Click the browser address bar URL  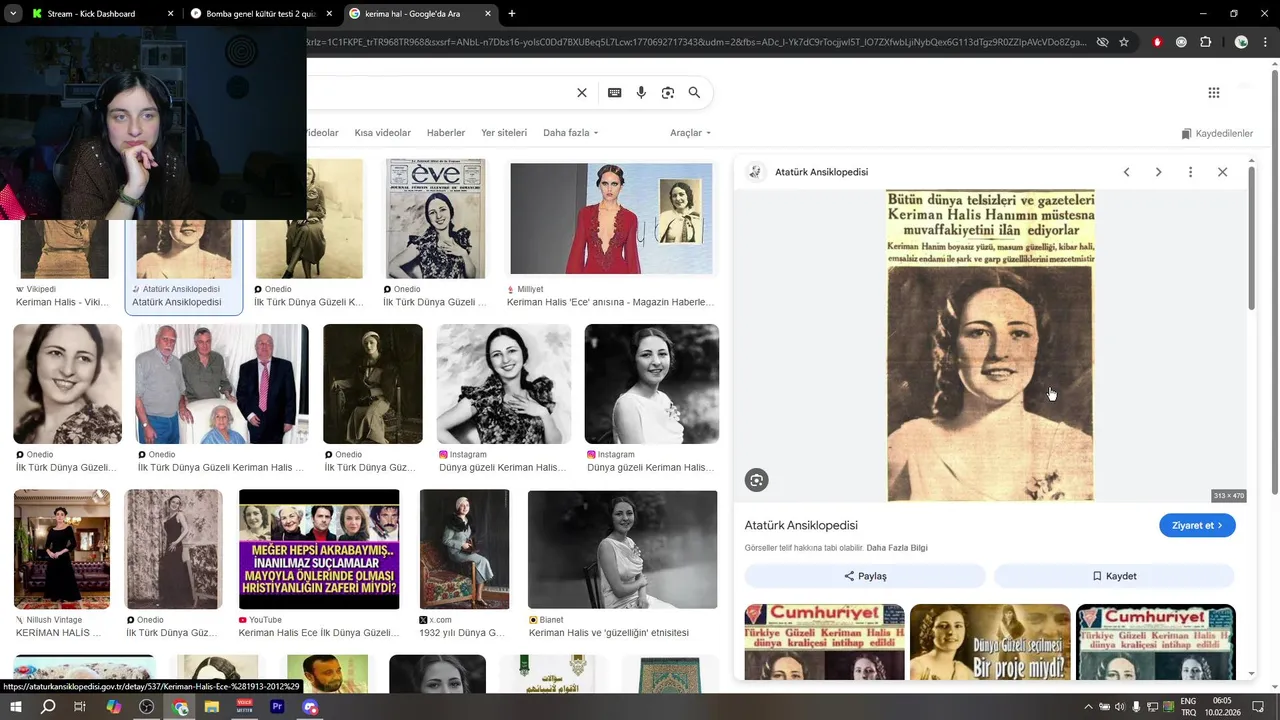click(696, 42)
